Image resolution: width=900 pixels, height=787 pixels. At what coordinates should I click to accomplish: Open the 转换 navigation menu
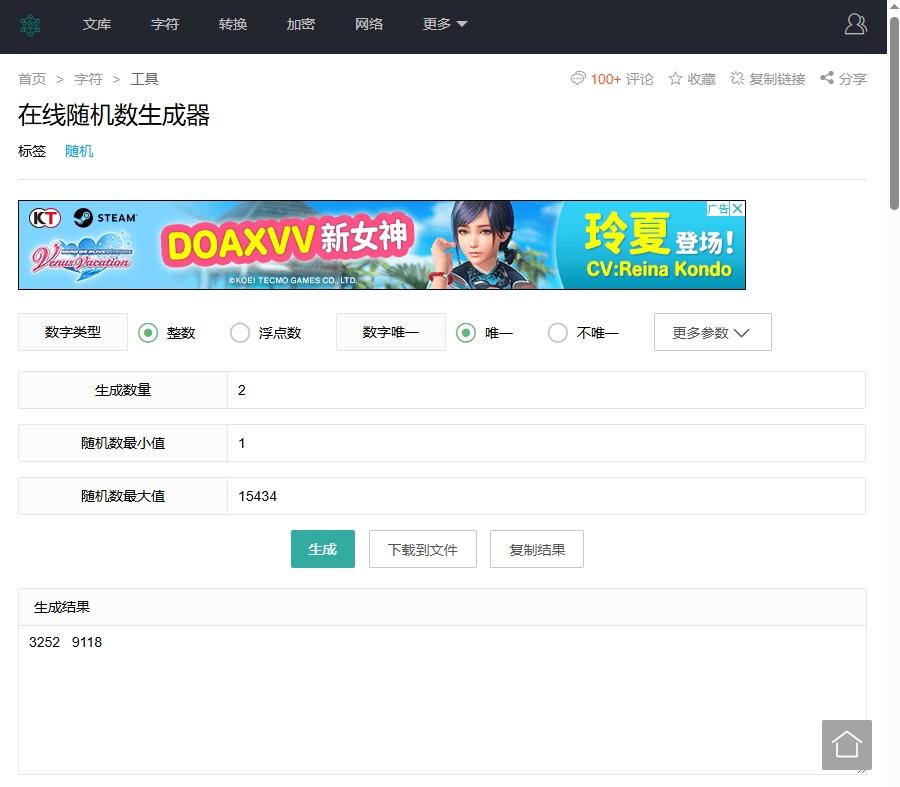[x=233, y=25]
